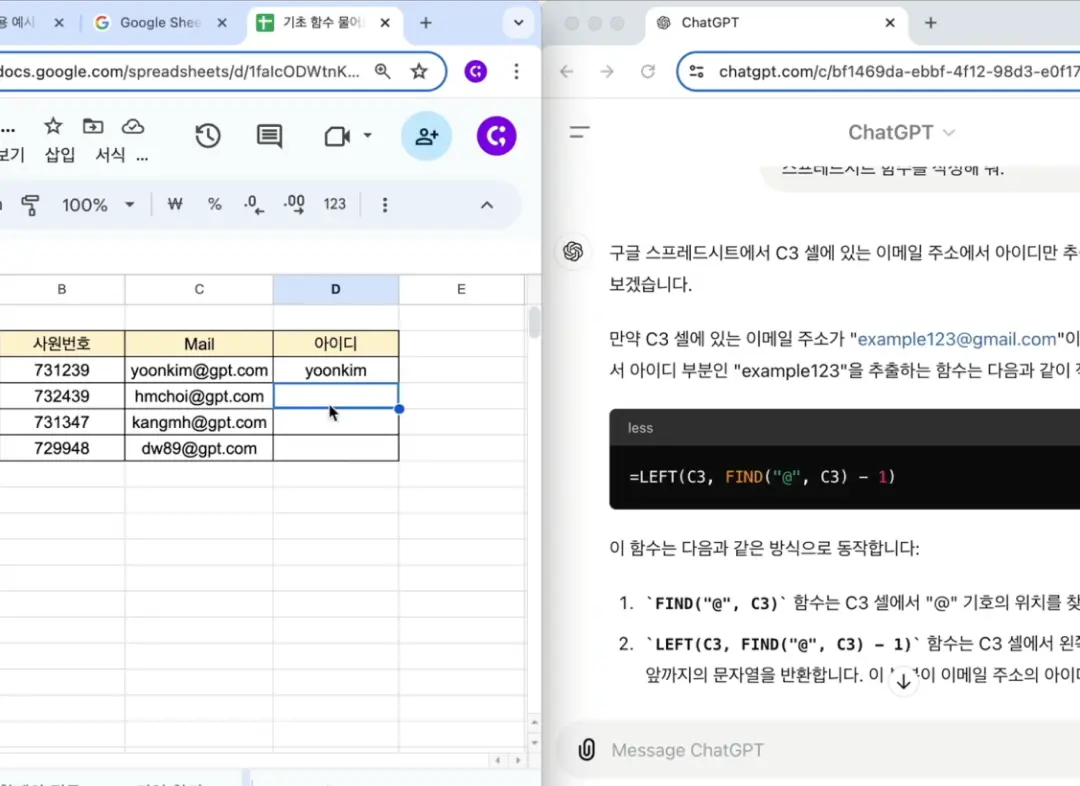Open the comments panel icon

(x=268, y=136)
